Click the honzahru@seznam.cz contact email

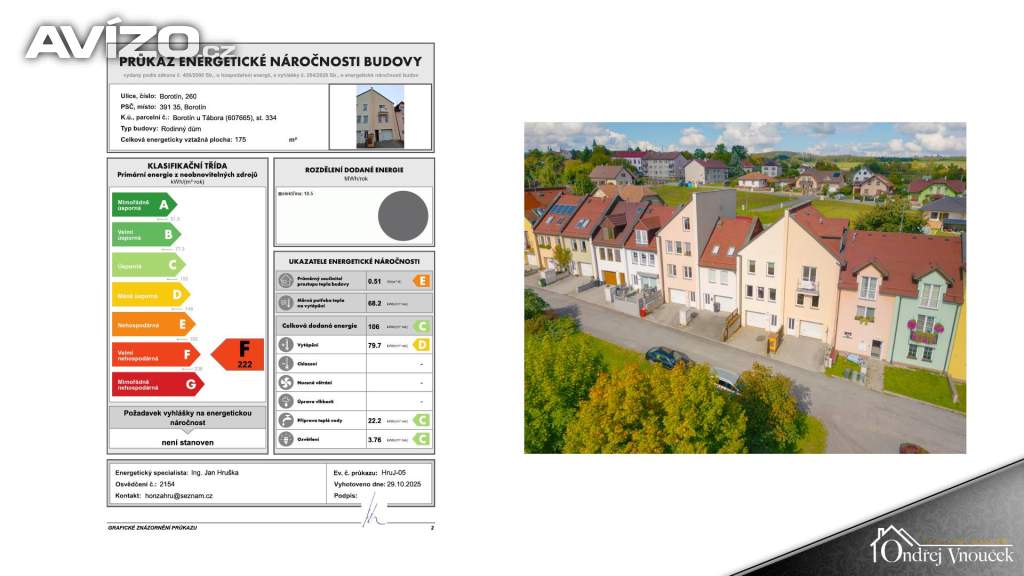[178, 495]
